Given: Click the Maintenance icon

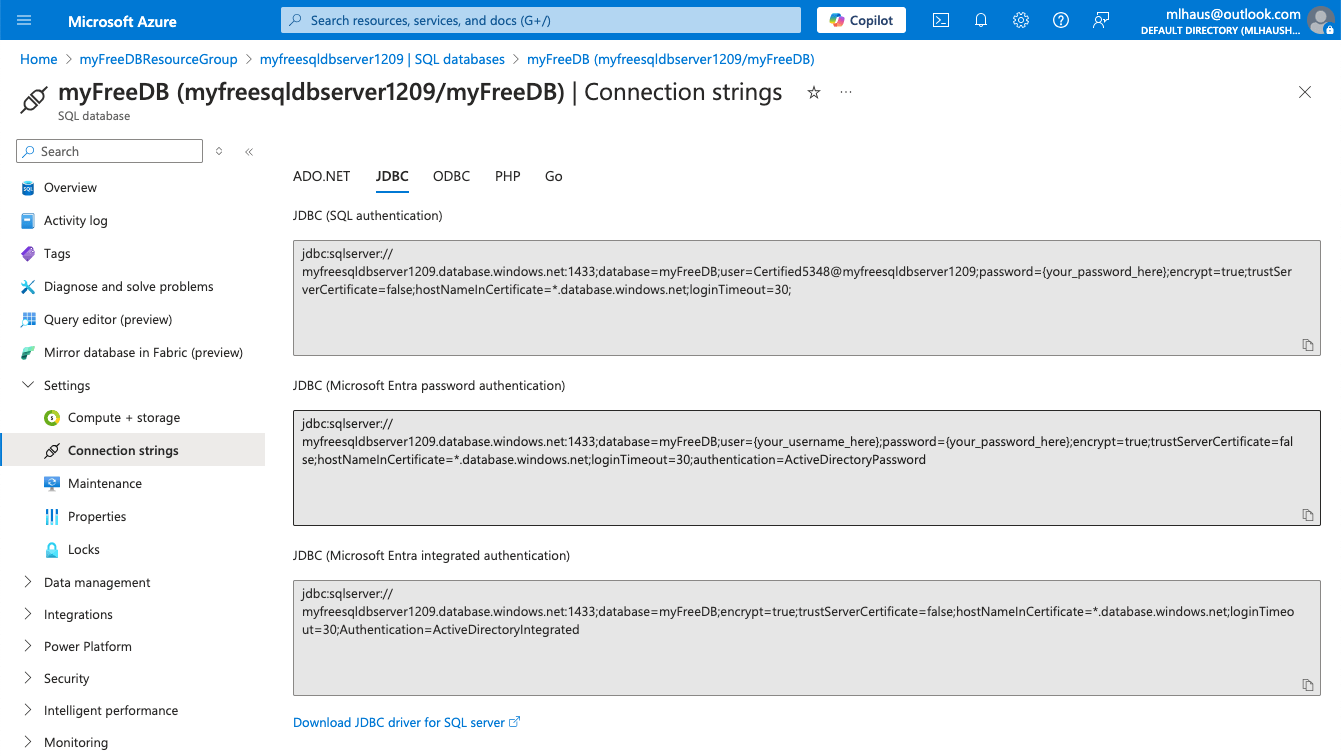Looking at the screenshot, I should coord(52,484).
